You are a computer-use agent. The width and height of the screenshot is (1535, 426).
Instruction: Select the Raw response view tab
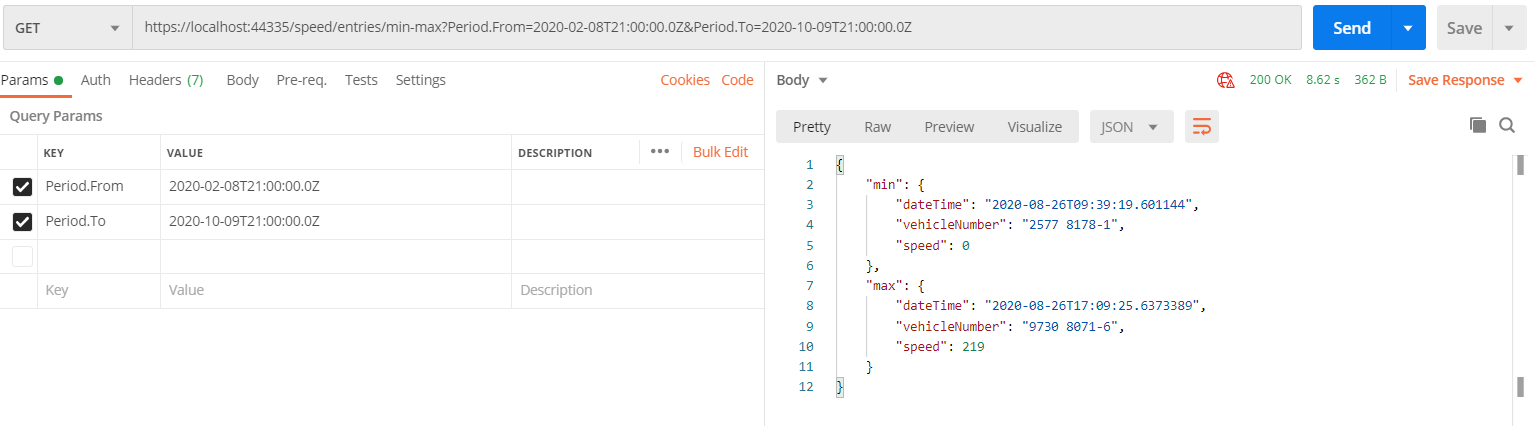tap(877, 127)
